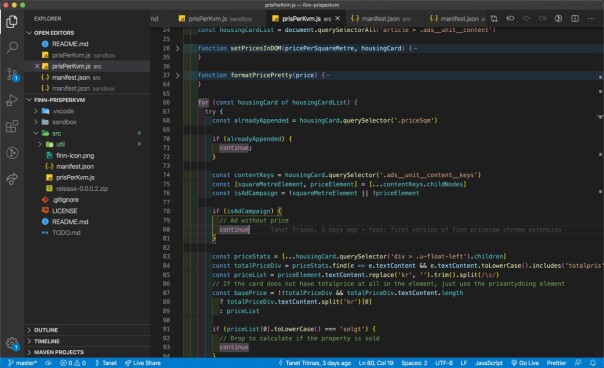Close prisPerKvm.js src in Open Editors
The height and width of the screenshot is (368, 604).
click(37, 66)
